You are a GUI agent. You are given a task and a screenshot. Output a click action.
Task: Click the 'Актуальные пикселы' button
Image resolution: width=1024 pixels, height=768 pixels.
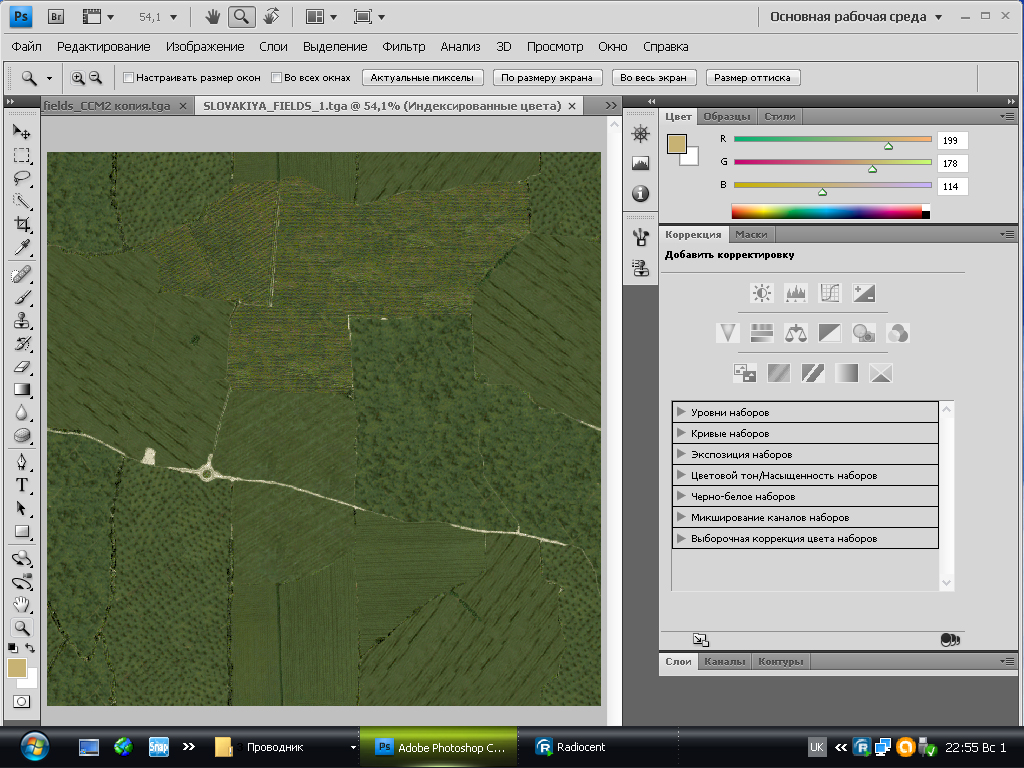(x=423, y=78)
